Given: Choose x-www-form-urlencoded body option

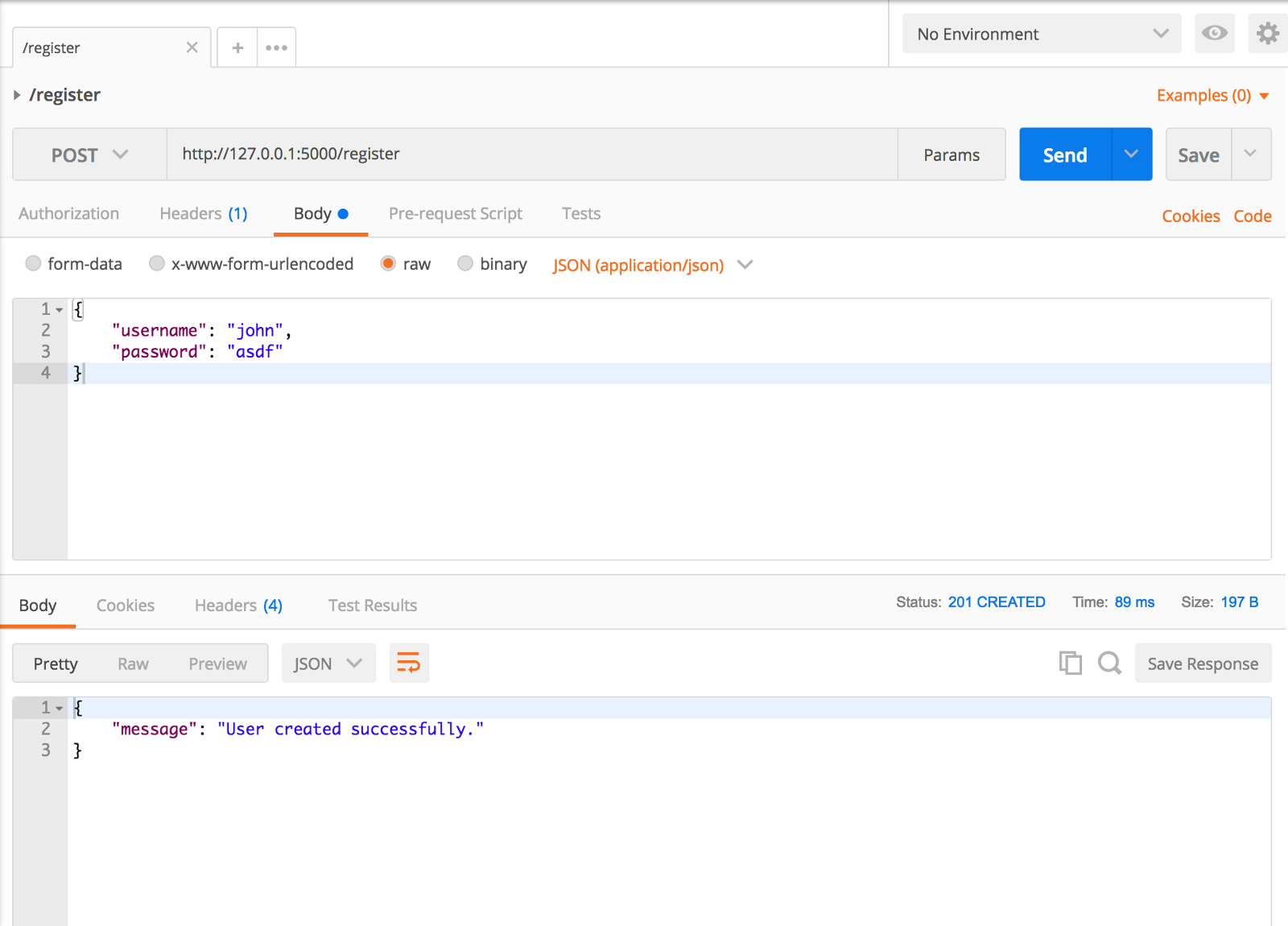Looking at the screenshot, I should click(157, 263).
